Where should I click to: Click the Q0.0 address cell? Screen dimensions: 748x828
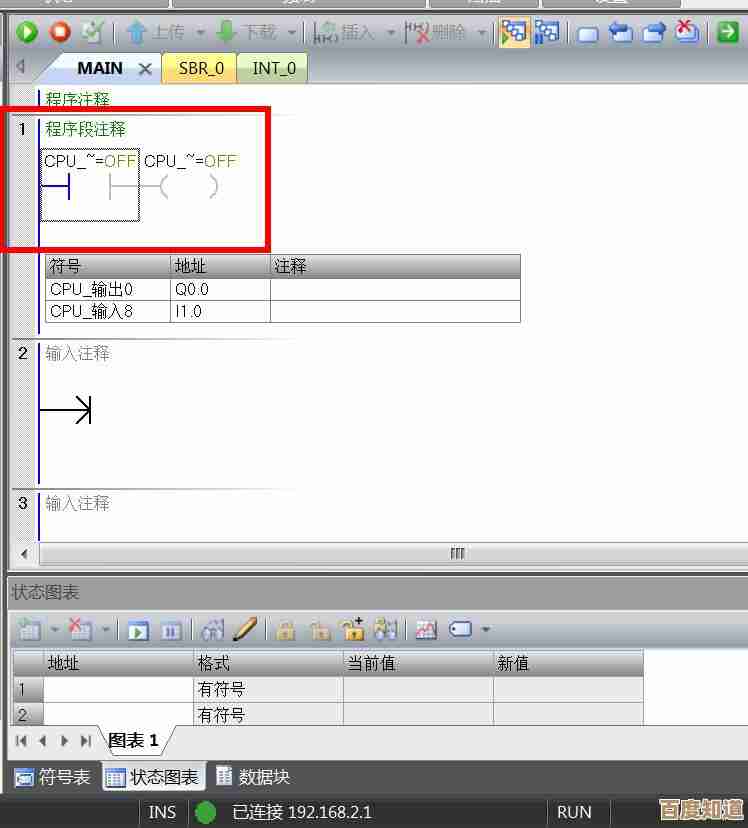point(220,289)
